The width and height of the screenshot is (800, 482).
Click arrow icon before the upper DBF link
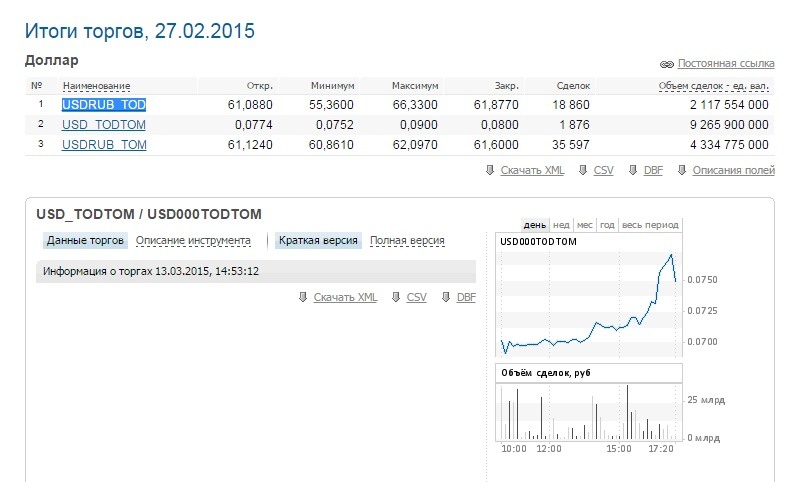[632, 170]
